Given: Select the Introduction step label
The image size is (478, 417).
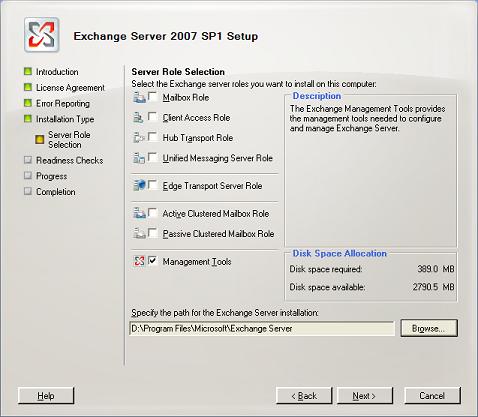Looking at the screenshot, I should click(57, 72).
